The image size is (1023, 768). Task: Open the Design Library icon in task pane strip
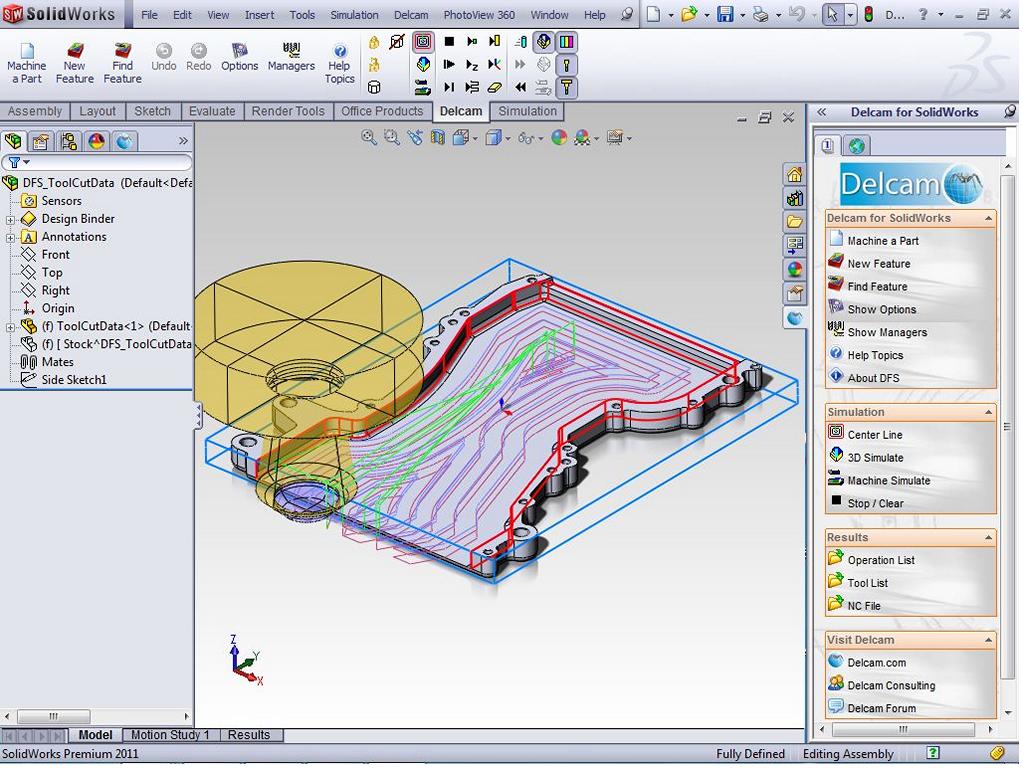click(794, 198)
